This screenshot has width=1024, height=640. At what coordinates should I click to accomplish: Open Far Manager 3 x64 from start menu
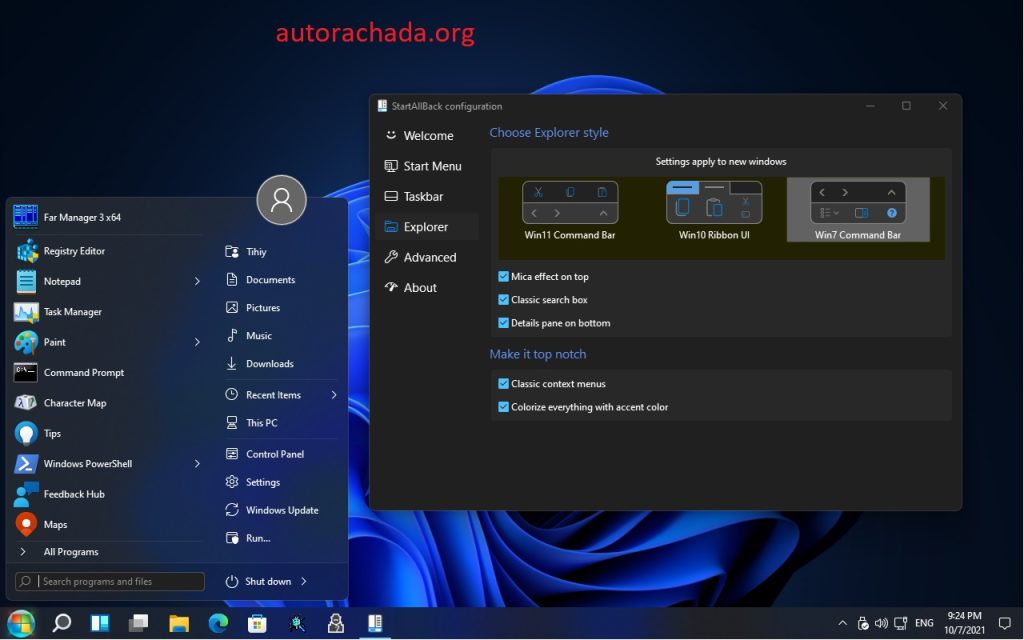coord(108,217)
